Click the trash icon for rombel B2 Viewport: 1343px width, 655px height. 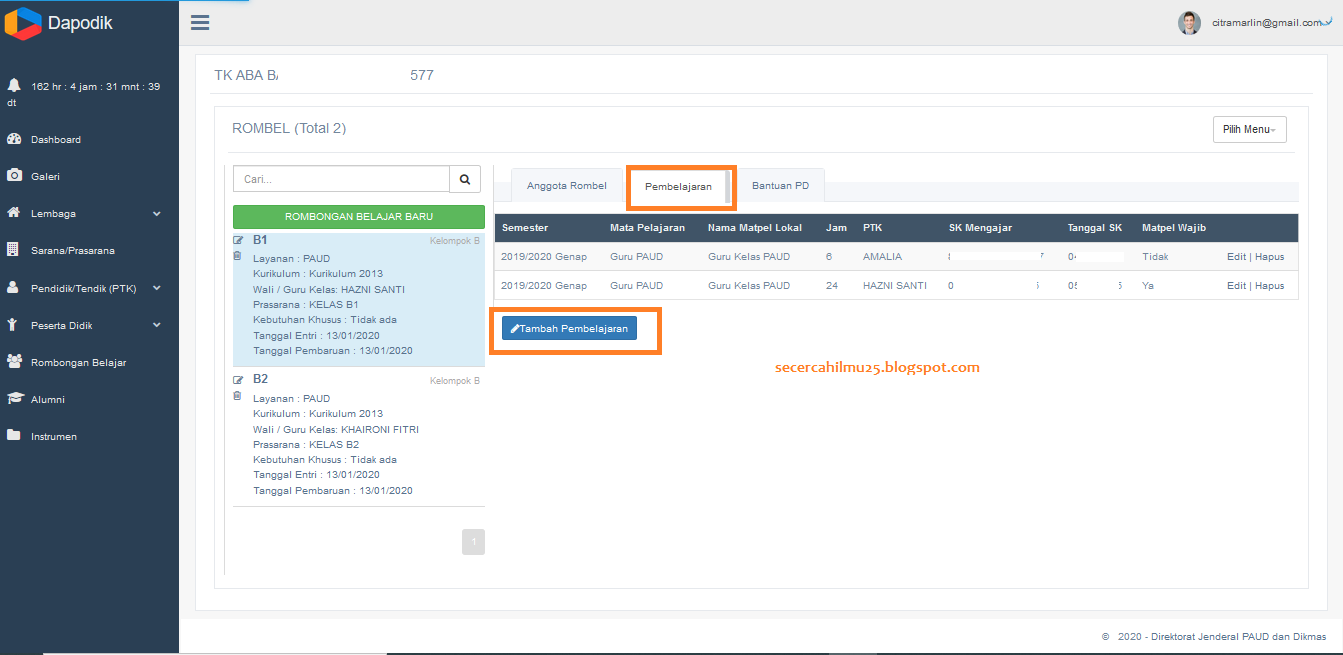(237, 396)
